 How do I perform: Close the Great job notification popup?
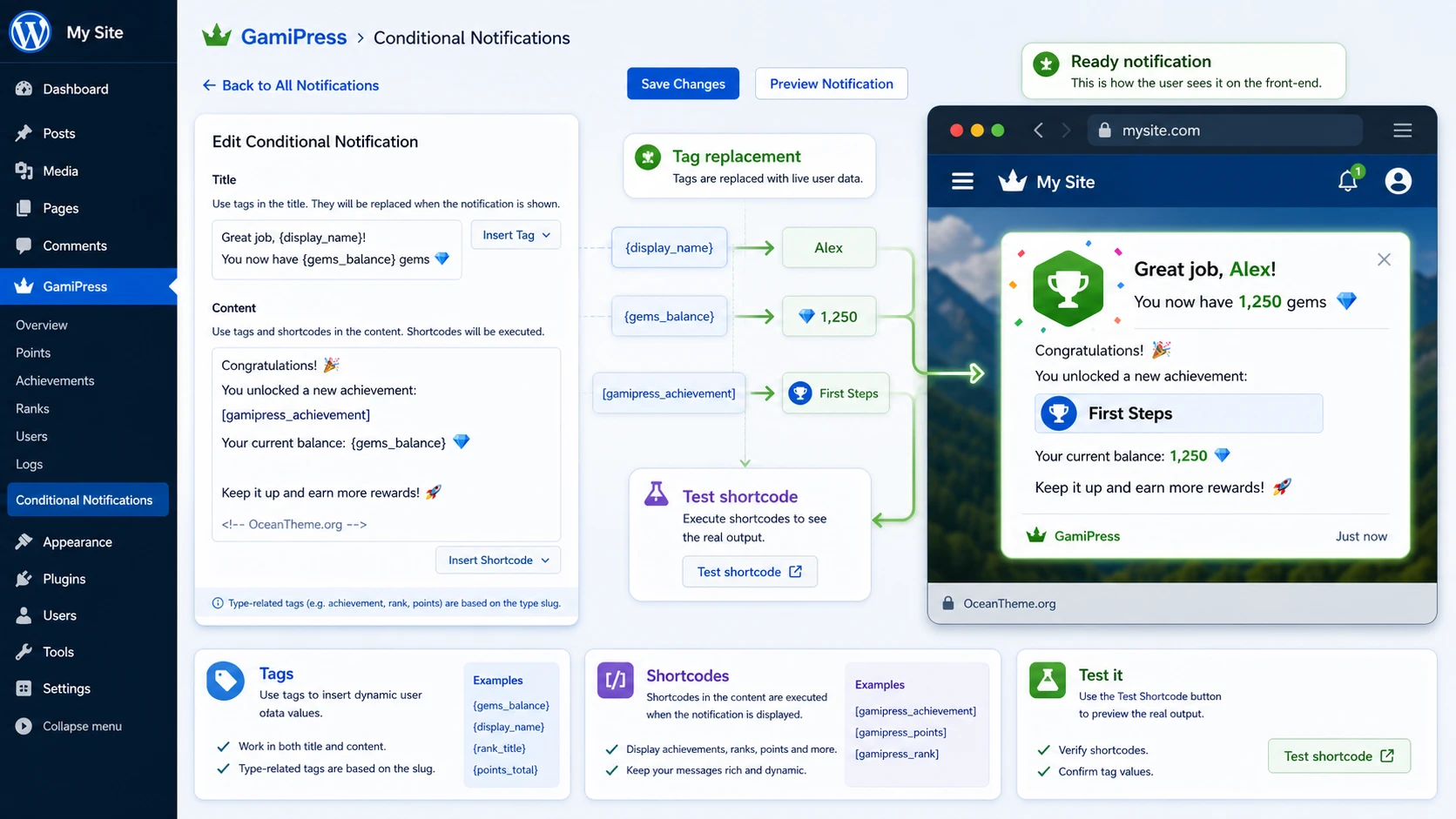pyautogui.click(x=1384, y=259)
